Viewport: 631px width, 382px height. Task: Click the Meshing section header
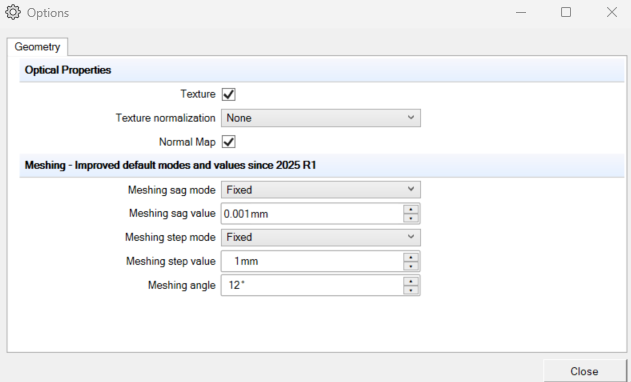[322, 165]
